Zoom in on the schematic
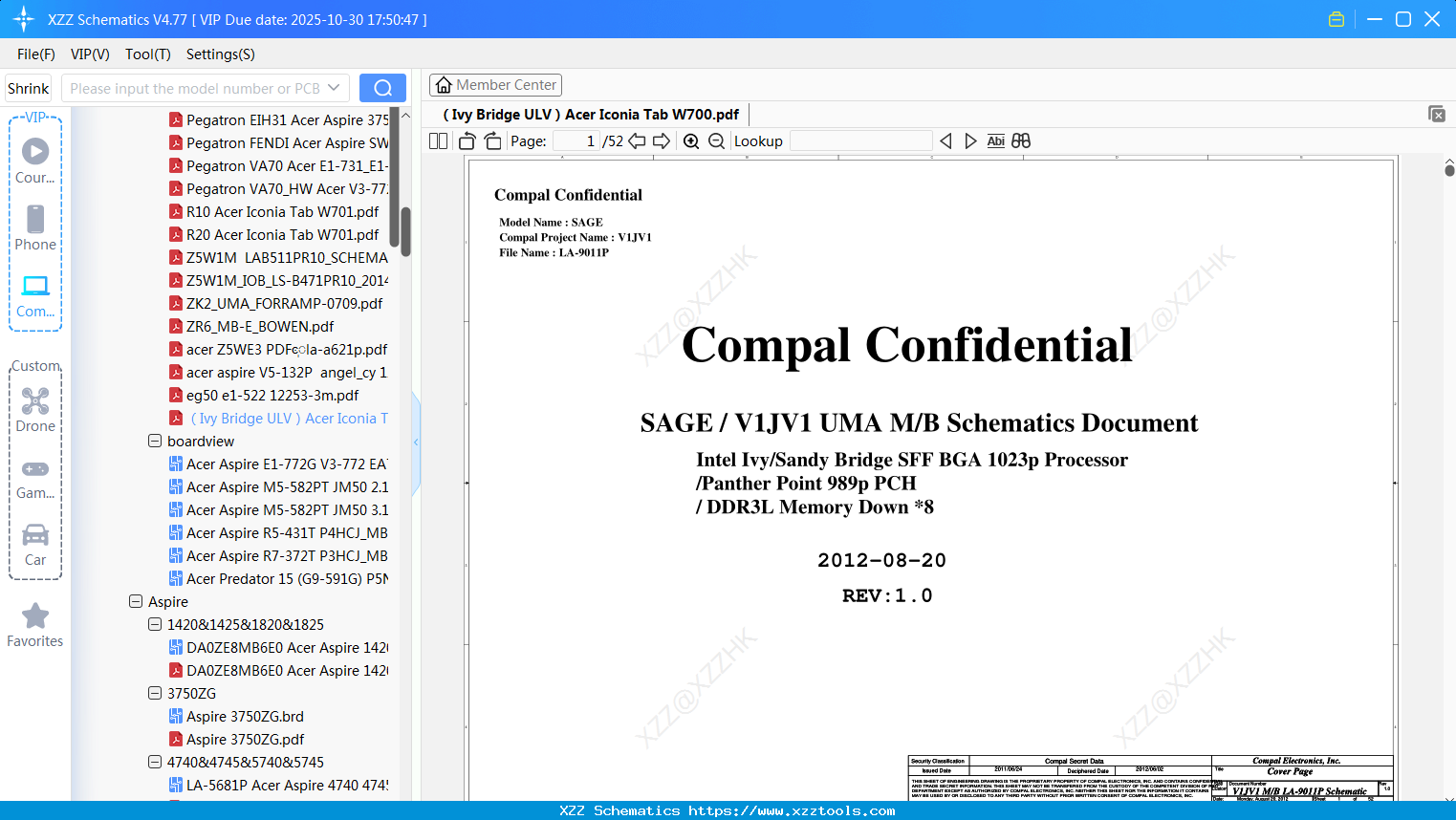Image resolution: width=1456 pixels, height=820 pixels. pos(691,141)
